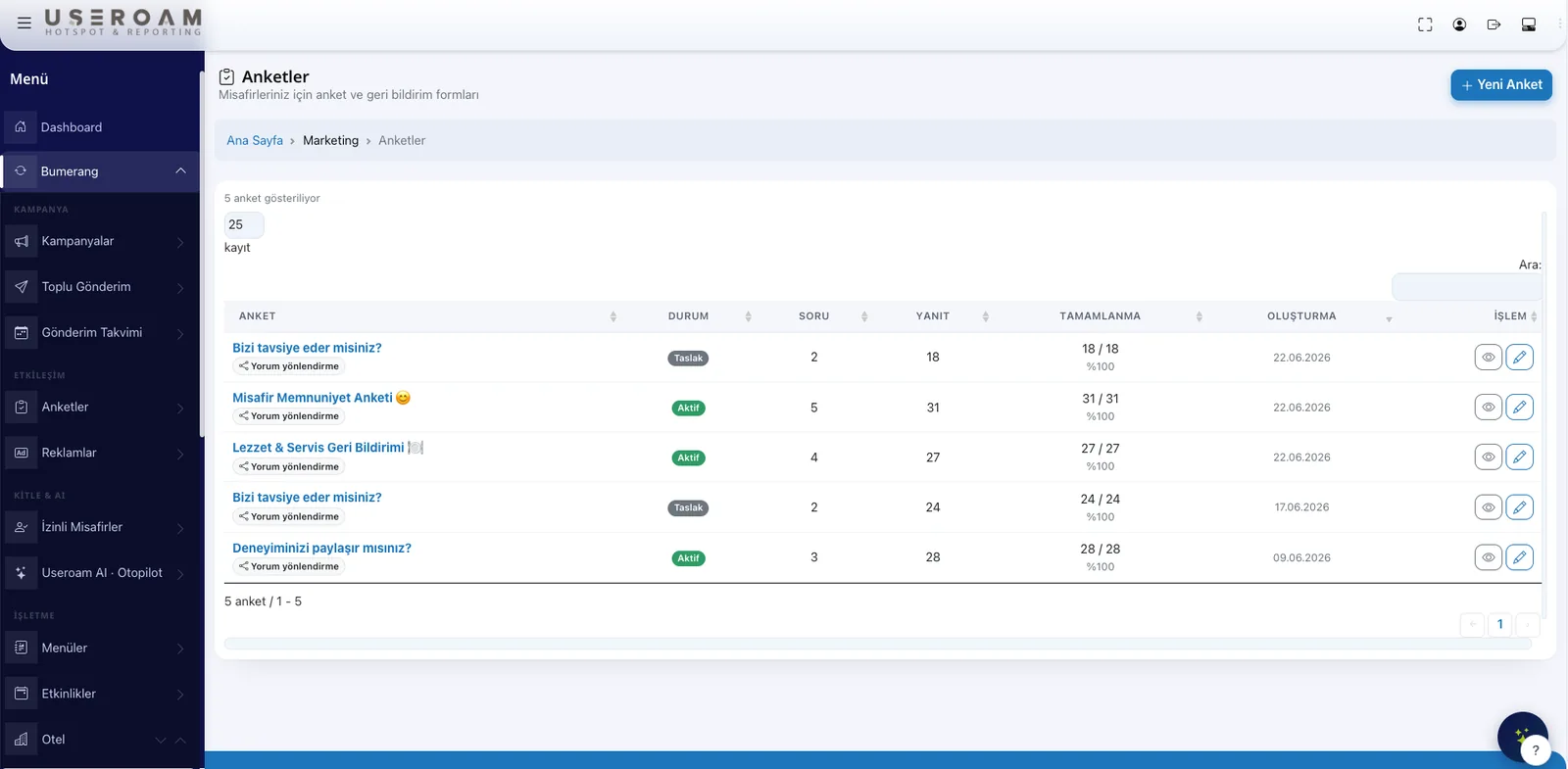The width and height of the screenshot is (1568, 769).
Task: Click the Dashboard home icon in sidebar
Action: click(21, 127)
